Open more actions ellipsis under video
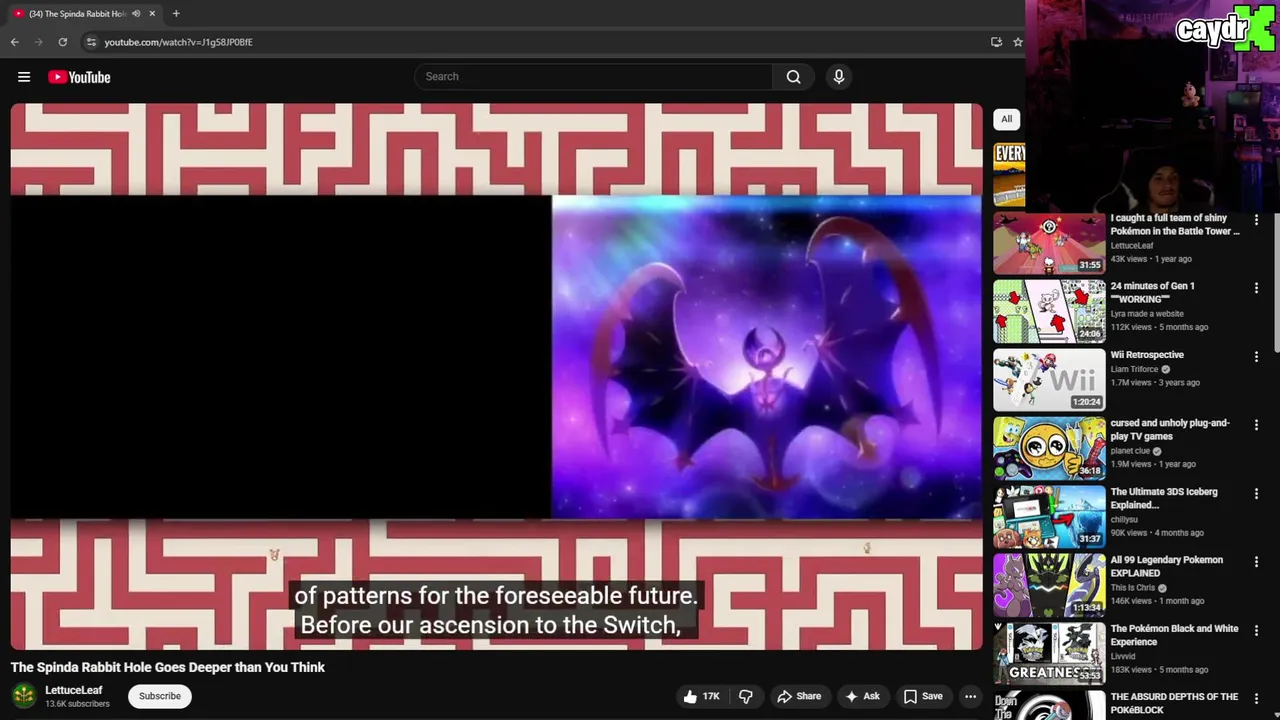Viewport: 1280px width, 720px height. tap(970, 696)
